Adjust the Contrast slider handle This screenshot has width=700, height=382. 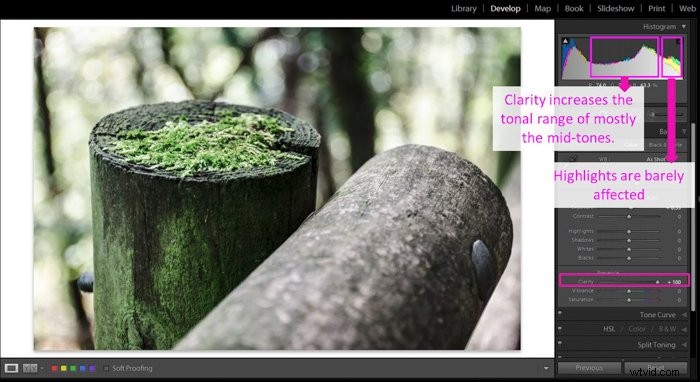pos(629,216)
